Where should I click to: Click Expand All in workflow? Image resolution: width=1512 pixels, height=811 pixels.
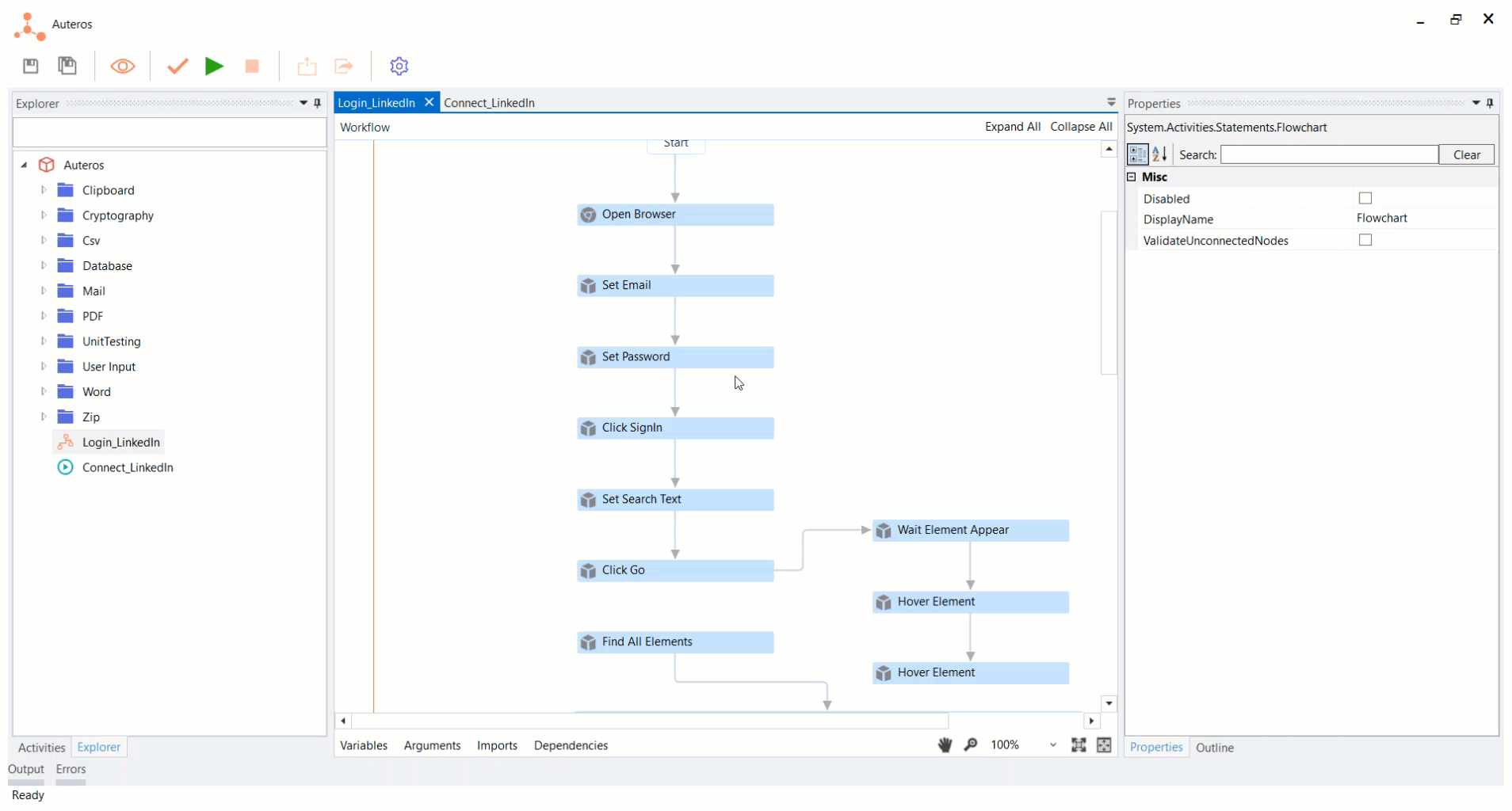pos(1012,127)
